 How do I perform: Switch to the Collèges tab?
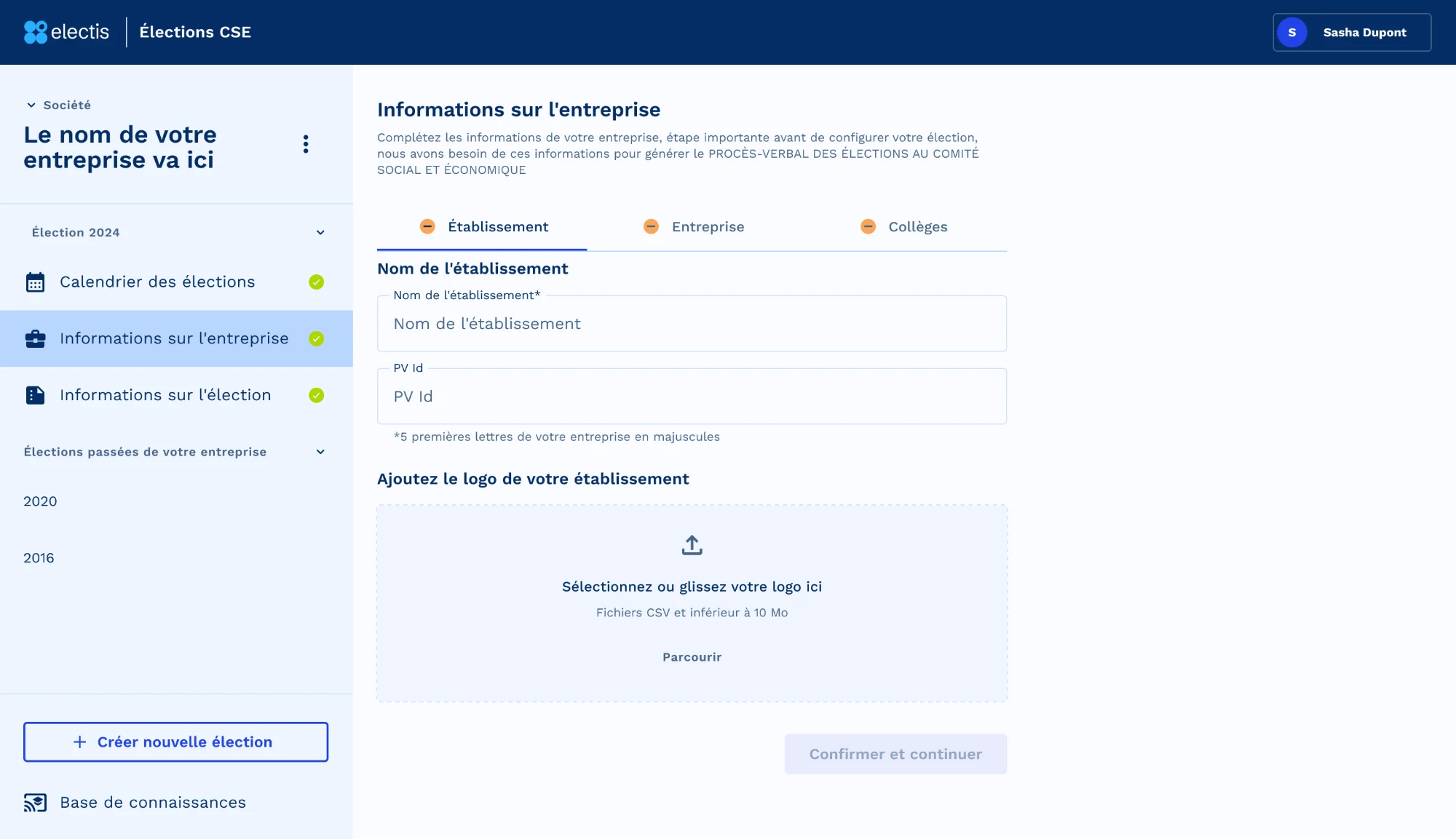(903, 227)
